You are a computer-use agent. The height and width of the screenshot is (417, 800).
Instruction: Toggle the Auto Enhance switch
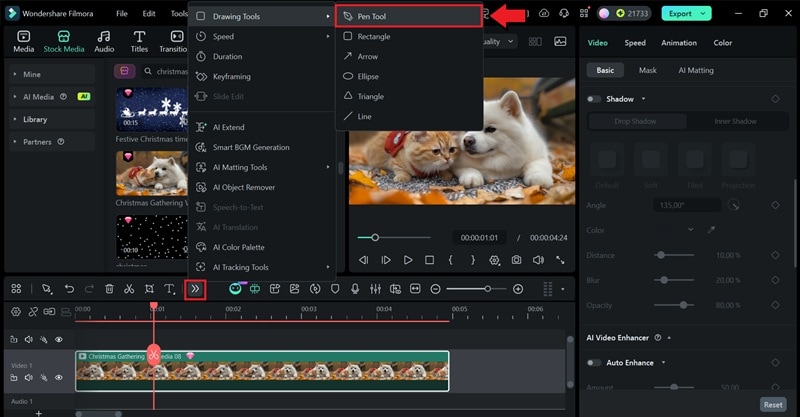(x=594, y=362)
